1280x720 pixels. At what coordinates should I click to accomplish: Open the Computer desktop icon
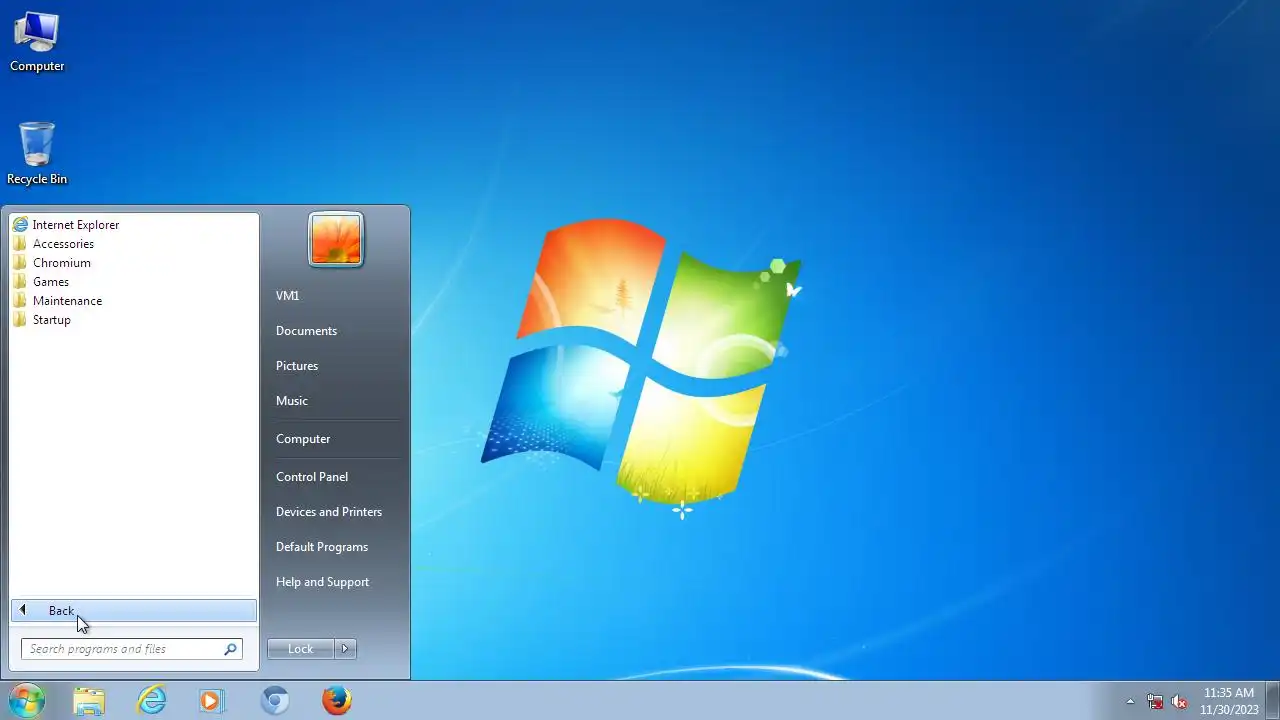pyautogui.click(x=37, y=42)
